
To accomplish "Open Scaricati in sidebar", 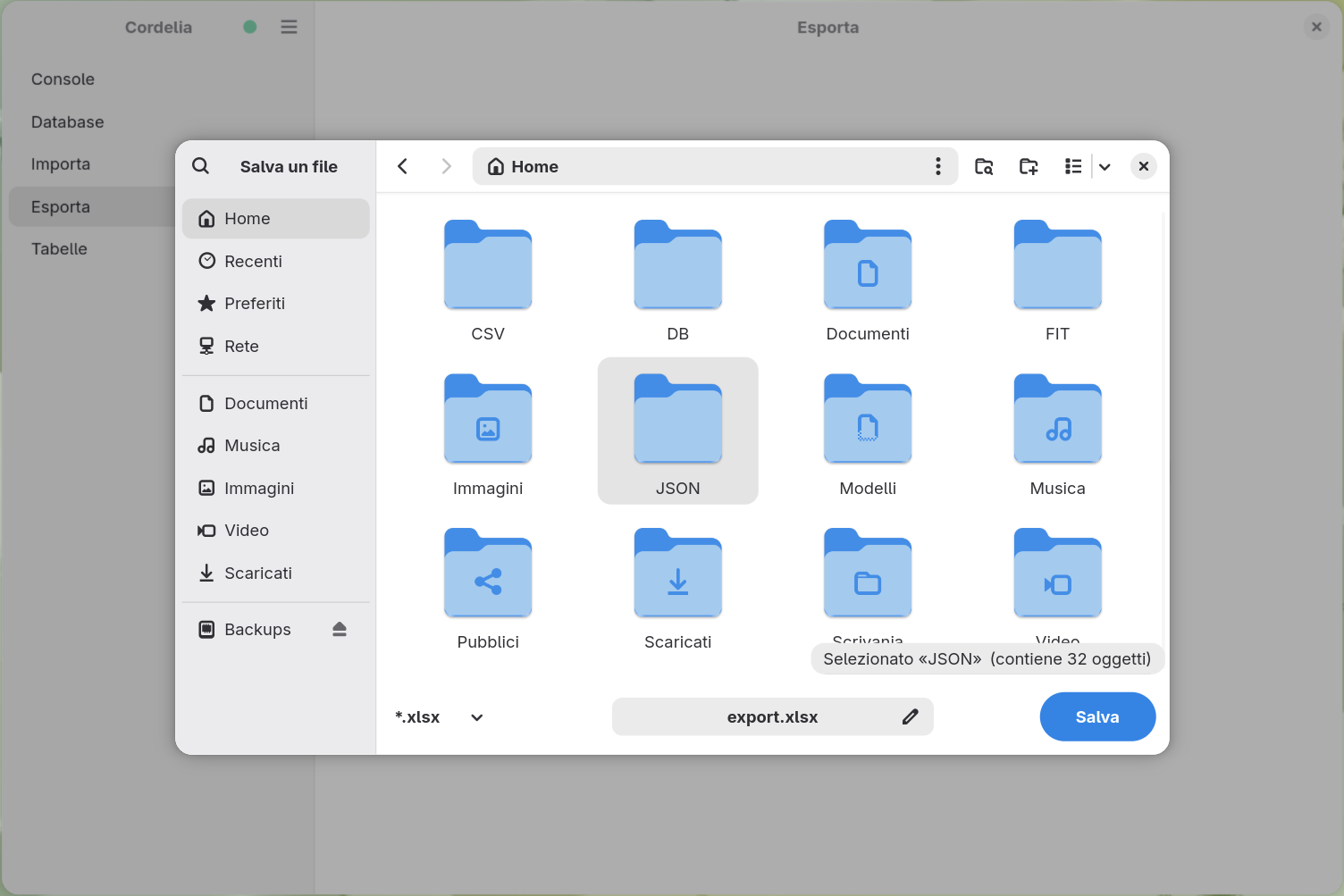I will coord(276,574).
